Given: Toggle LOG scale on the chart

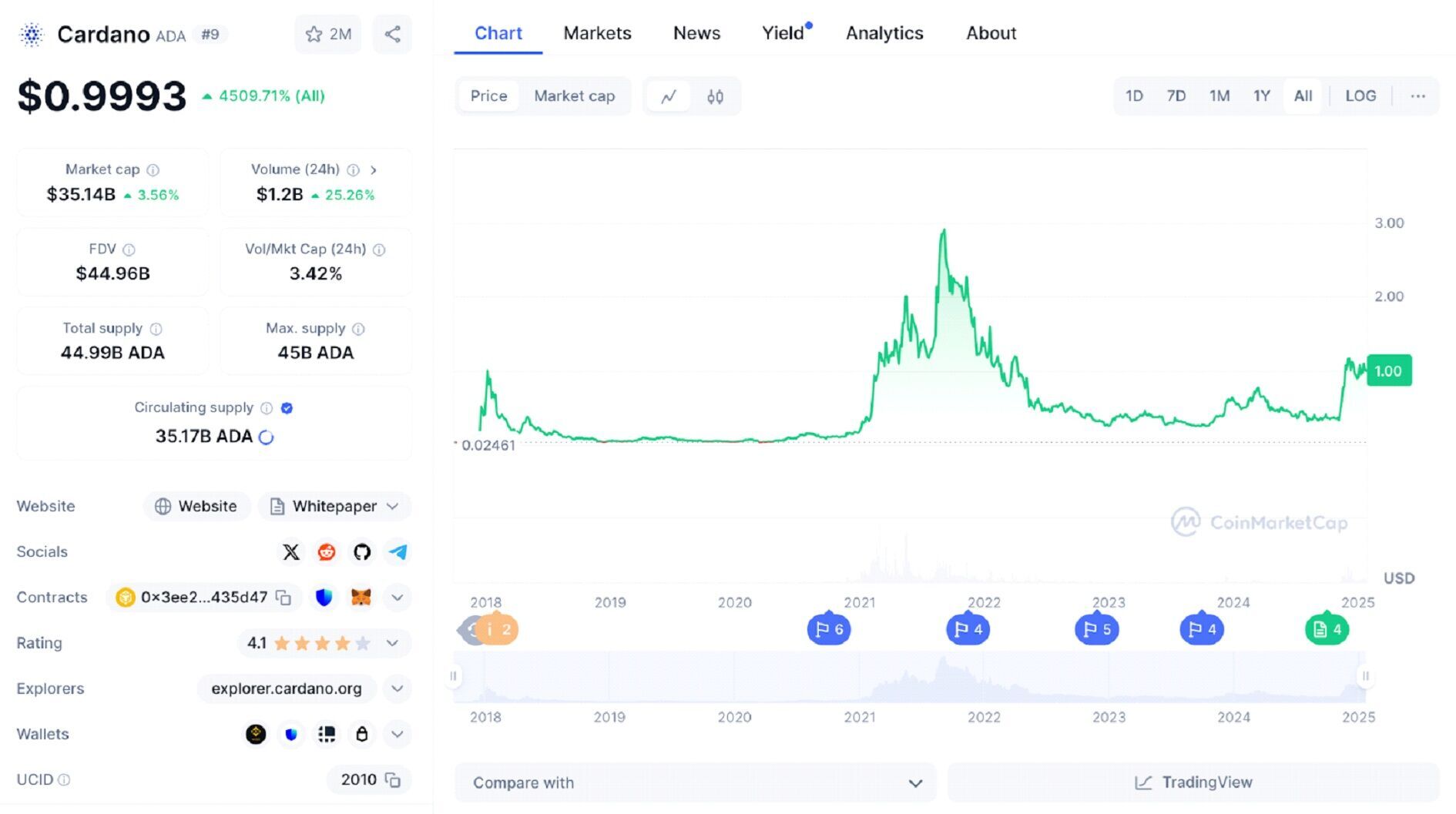Looking at the screenshot, I should [1360, 96].
